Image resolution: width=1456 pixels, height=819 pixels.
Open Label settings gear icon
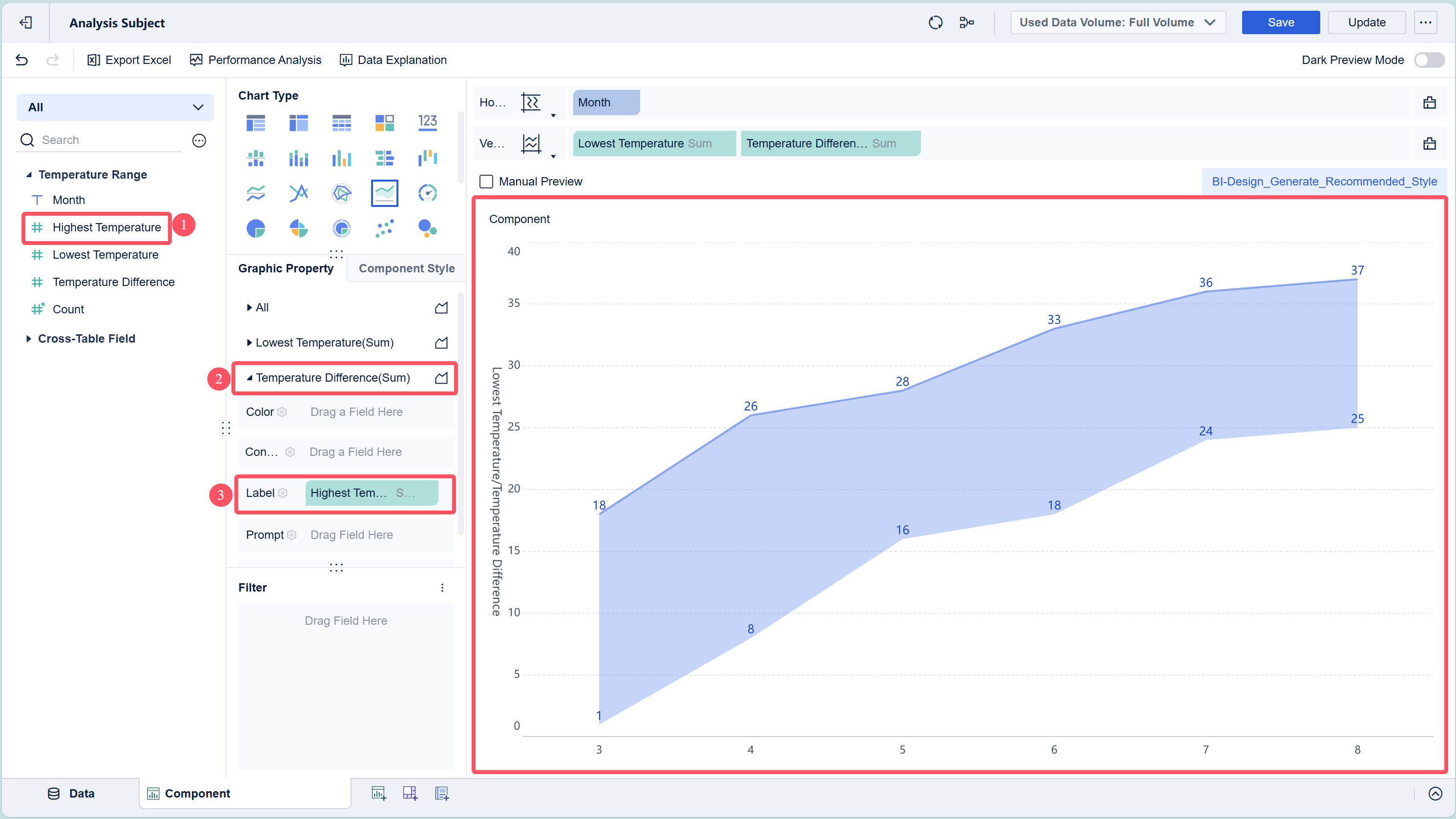[x=283, y=493]
